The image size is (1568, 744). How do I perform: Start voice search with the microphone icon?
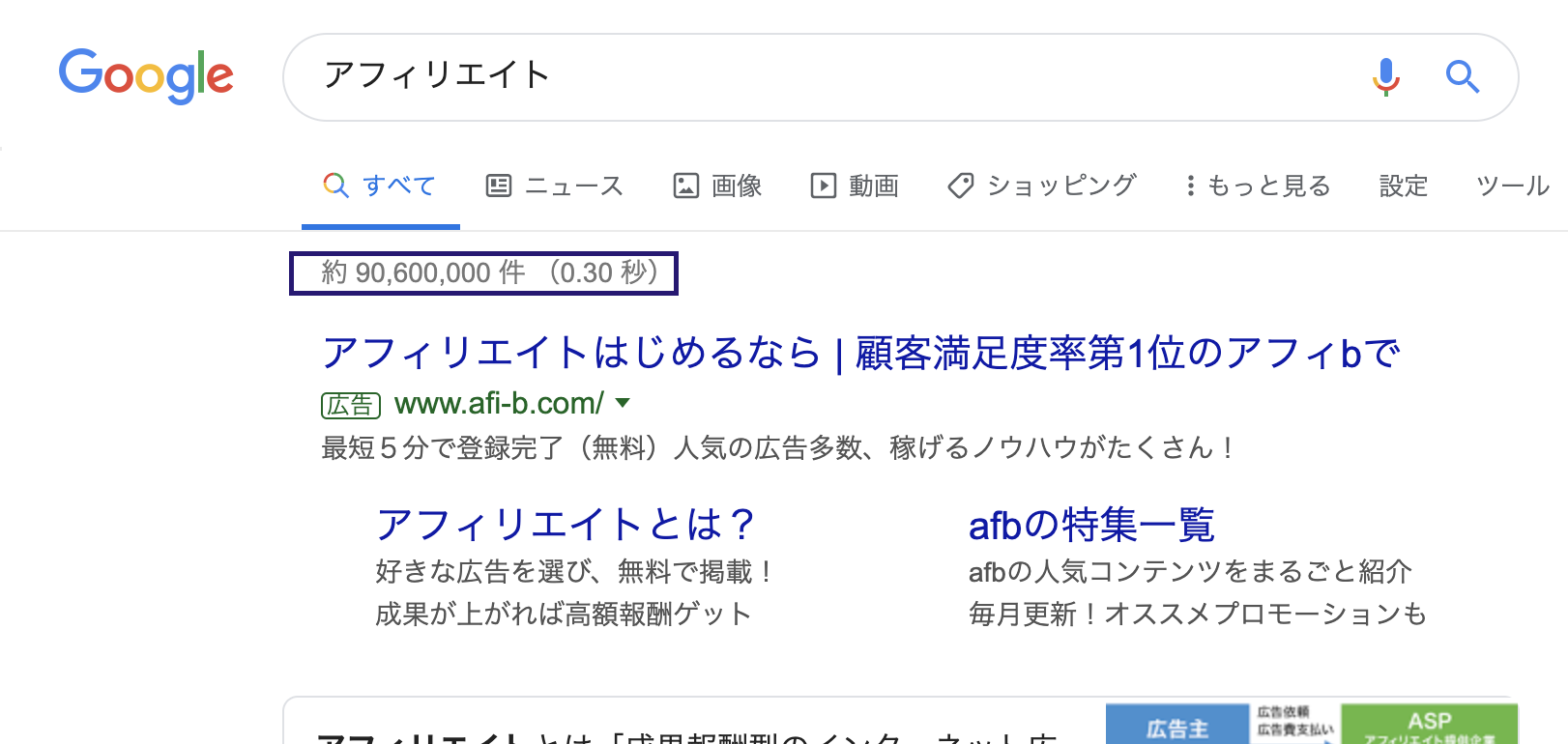click(x=1386, y=76)
